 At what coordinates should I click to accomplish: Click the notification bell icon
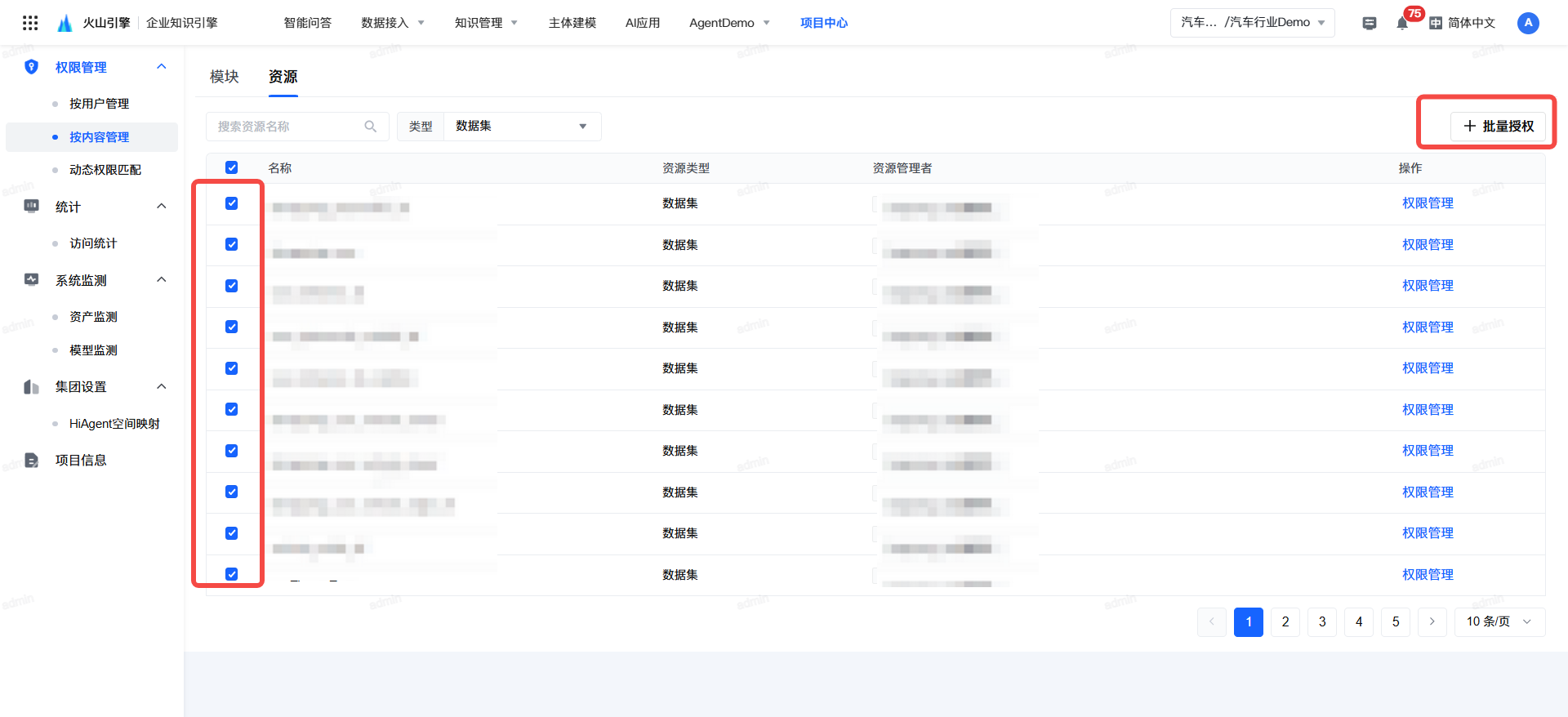tap(1401, 23)
